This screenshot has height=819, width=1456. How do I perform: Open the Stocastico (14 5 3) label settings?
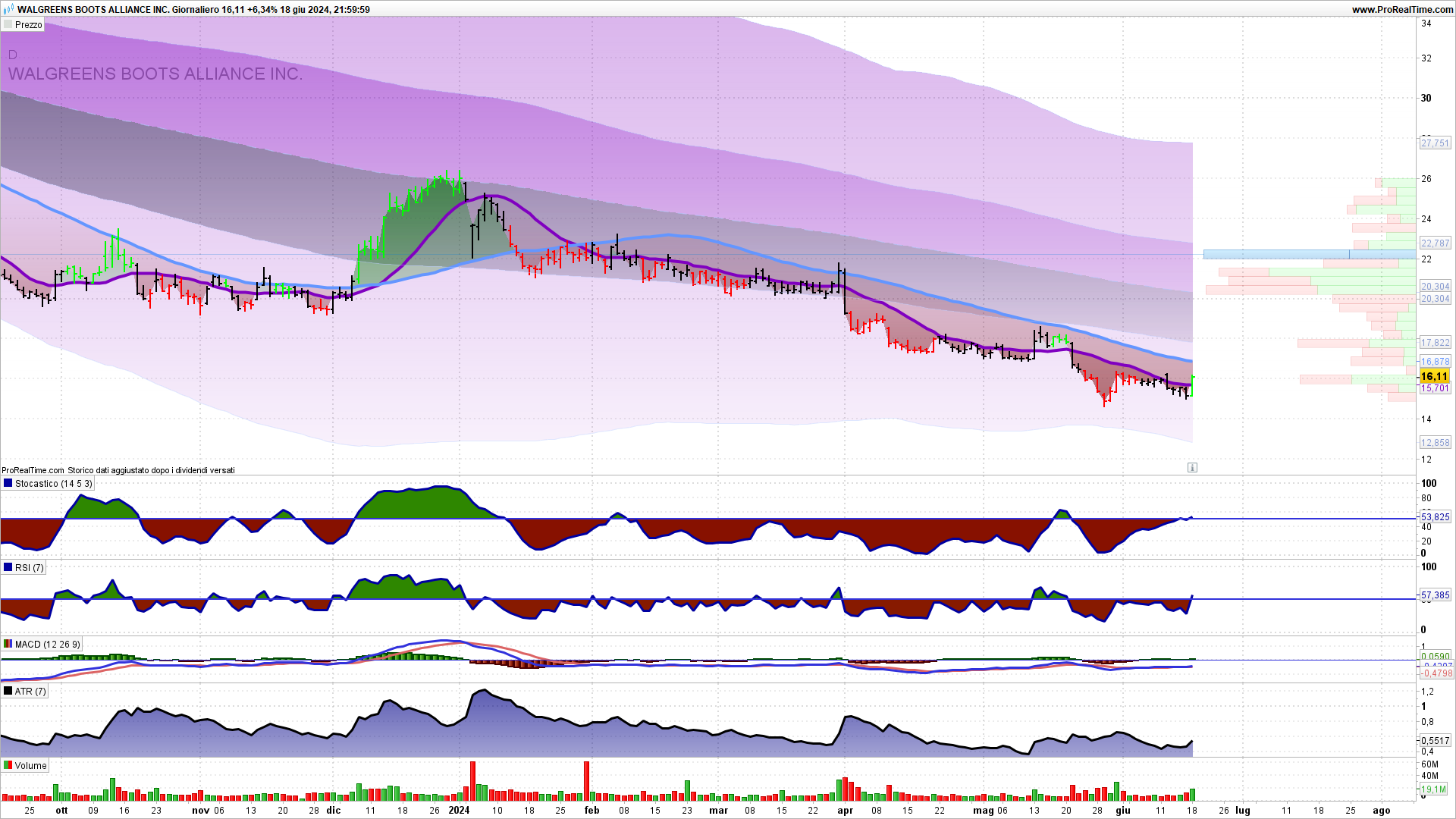[x=53, y=483]
